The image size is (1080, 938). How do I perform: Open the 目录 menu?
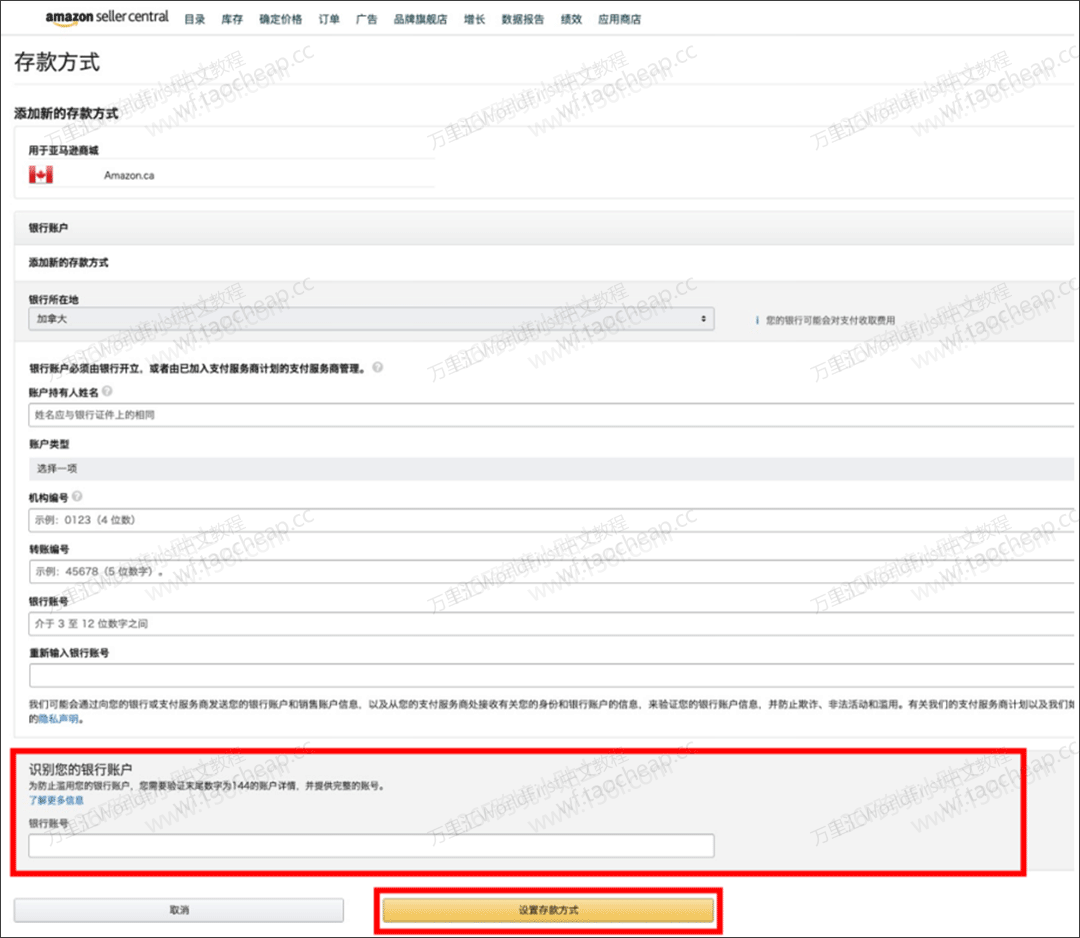[195, 19]
